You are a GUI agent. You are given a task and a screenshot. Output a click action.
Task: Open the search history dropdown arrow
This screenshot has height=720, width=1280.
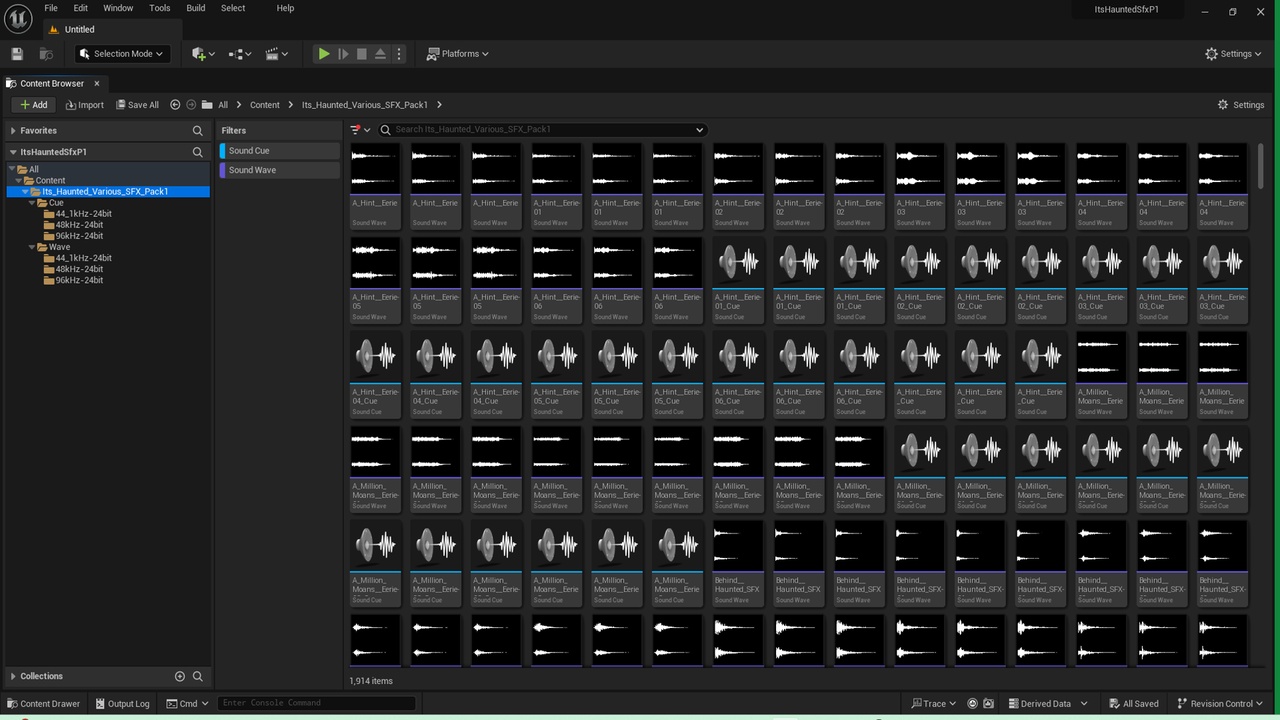[699, 130]
